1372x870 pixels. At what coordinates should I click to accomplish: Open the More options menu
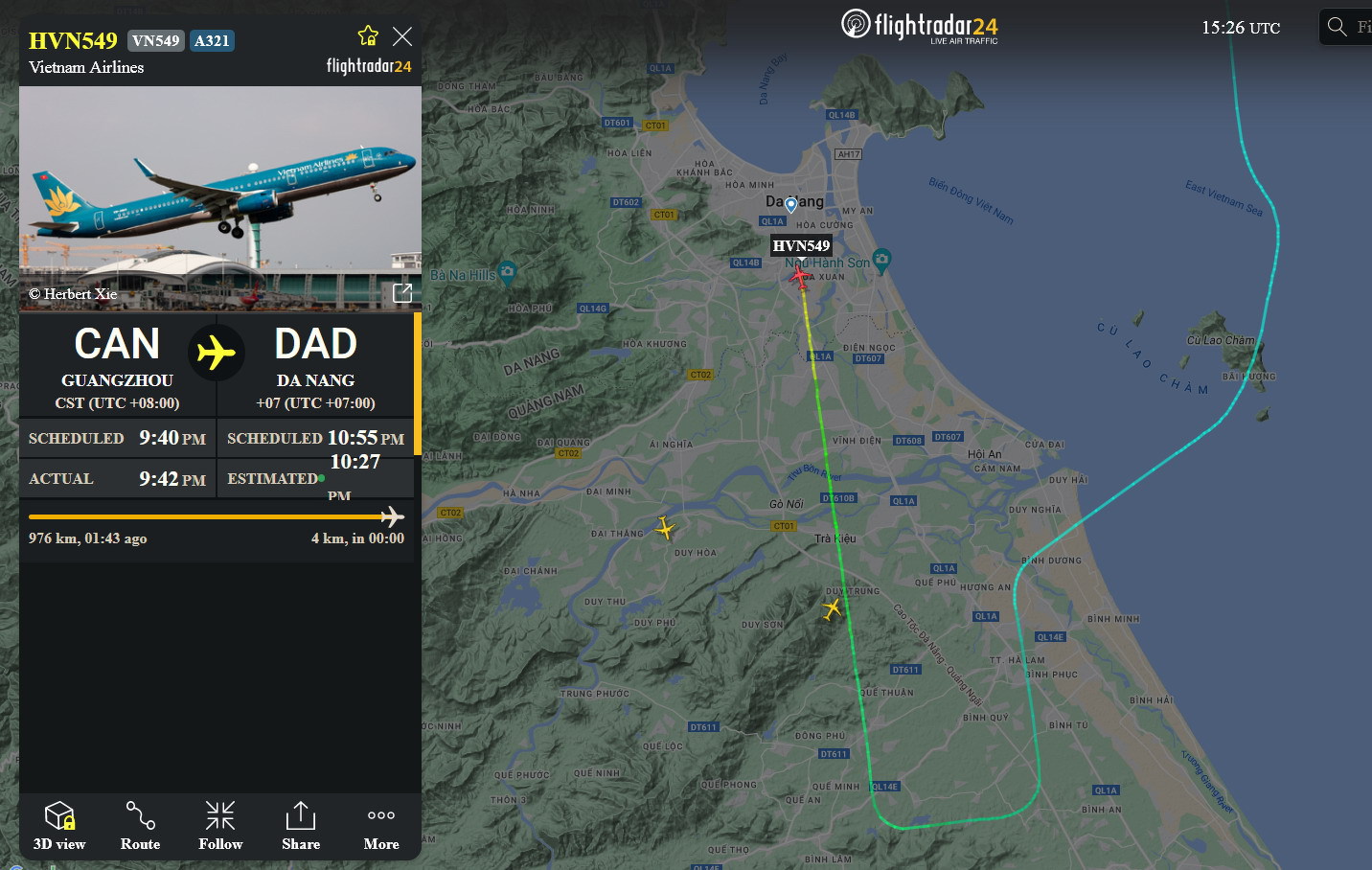click(381, 825)
